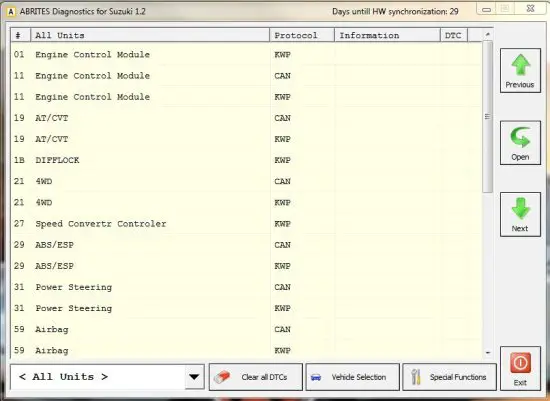Click the scrollbar down arrow
This screenshot has height=401, width=550.
[x=488, y=353]
